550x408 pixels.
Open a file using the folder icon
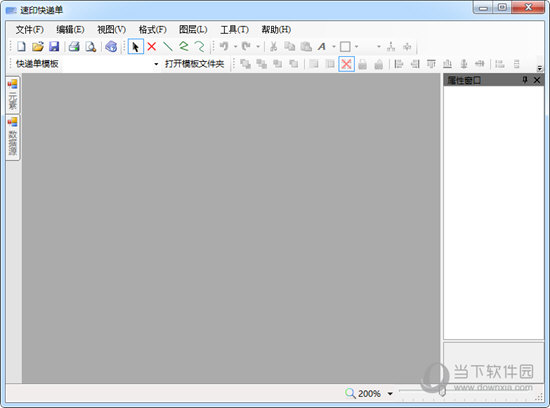point(38,46)
